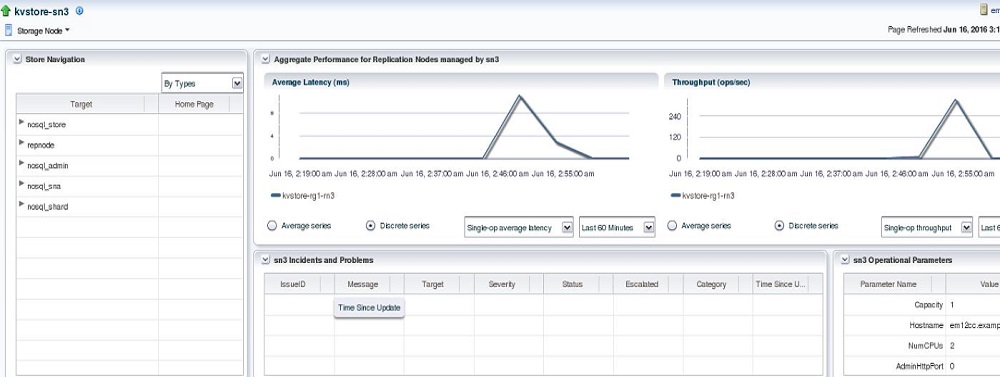Open the Last 60 Minutes dropdown
The height and width of the screenshot is (377, 1000).
[x=617, y=227]
